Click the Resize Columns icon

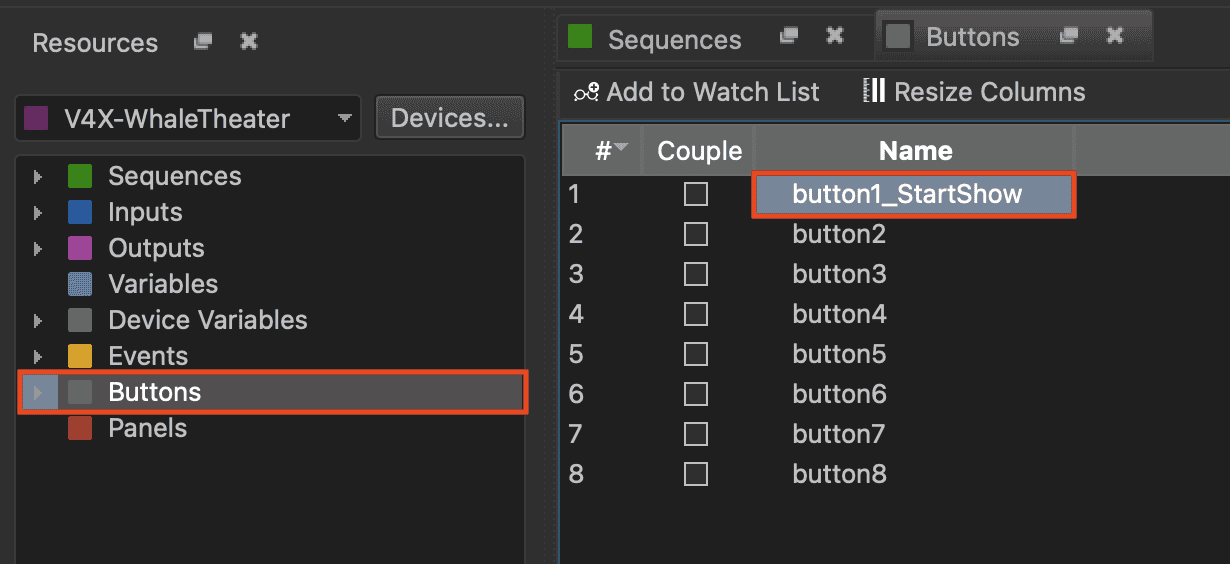coord(874,92)
